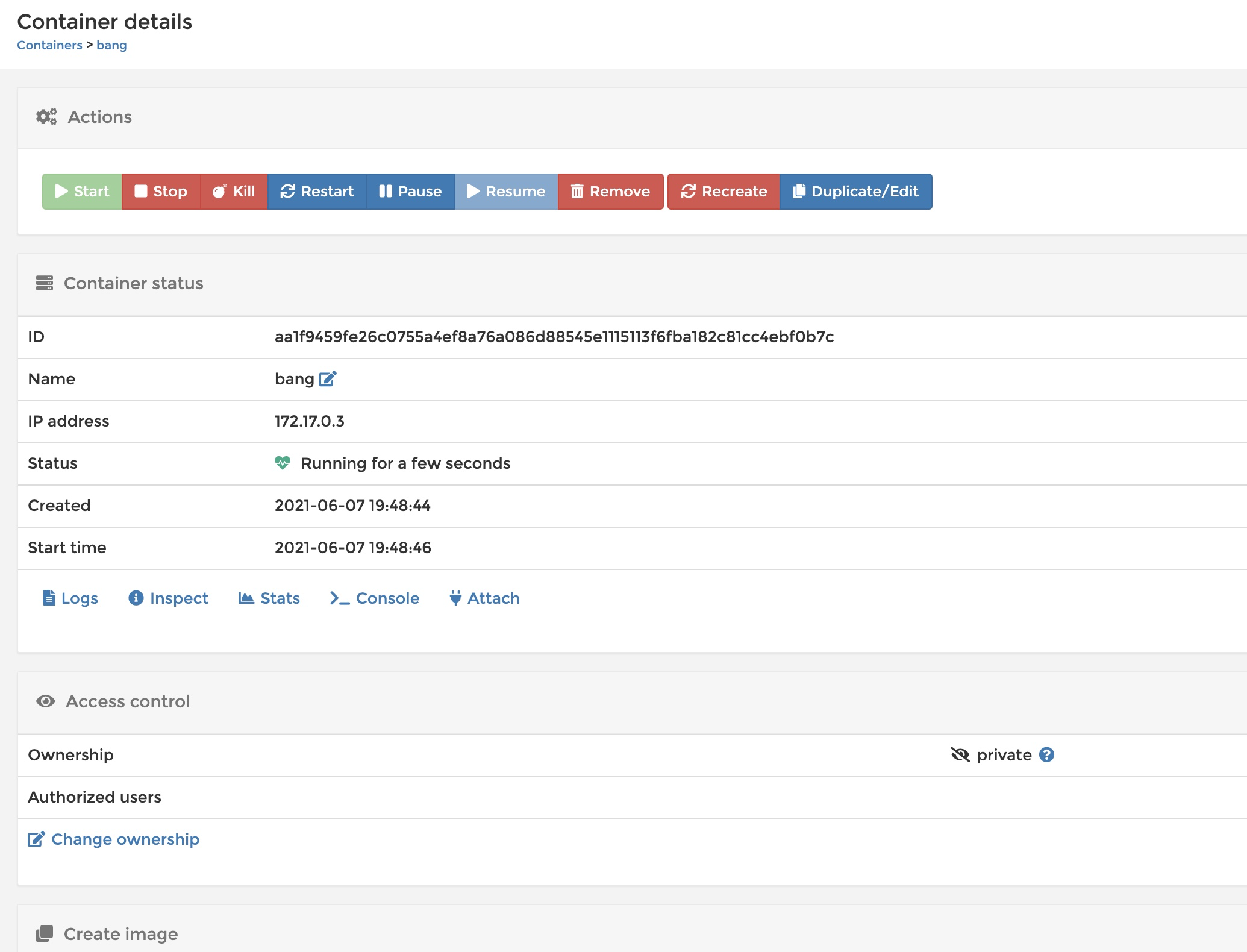Open the container Console
1247x952 pixels.
375,598
